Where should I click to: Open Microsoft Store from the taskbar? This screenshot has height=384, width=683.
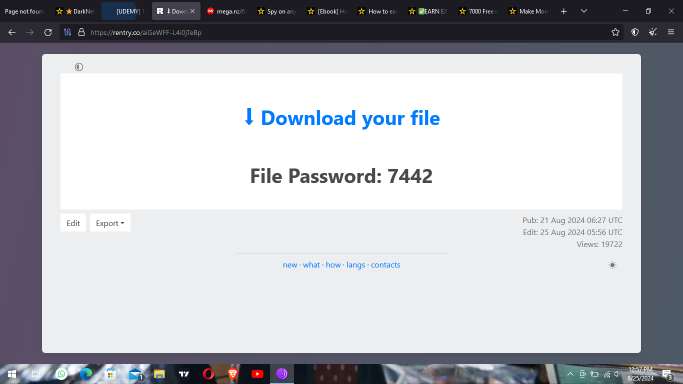111,374
